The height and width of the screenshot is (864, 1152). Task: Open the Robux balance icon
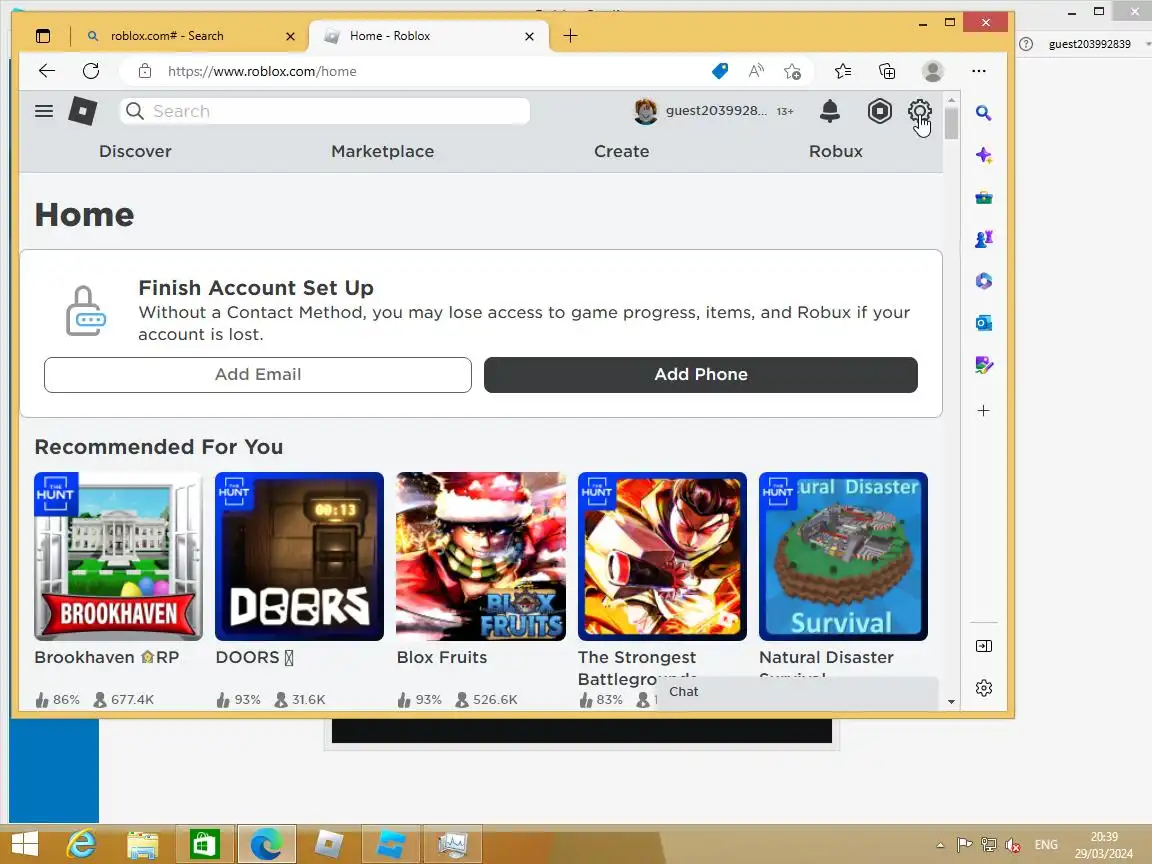coord(879,111)
